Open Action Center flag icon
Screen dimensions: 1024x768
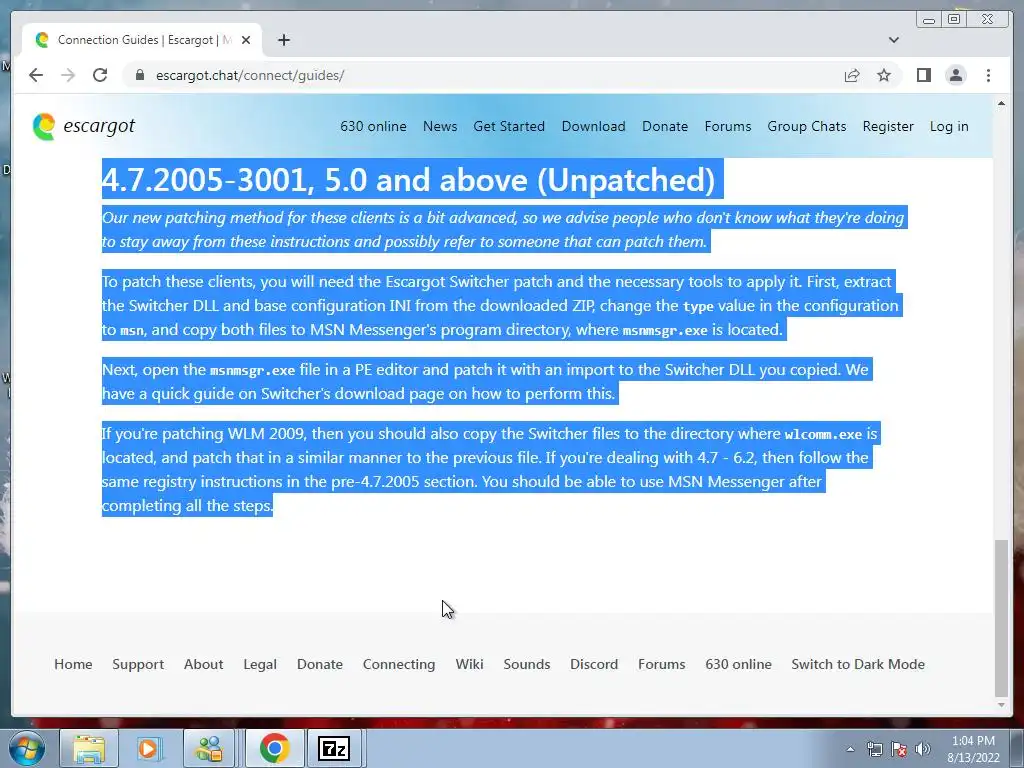coord(899,749)
